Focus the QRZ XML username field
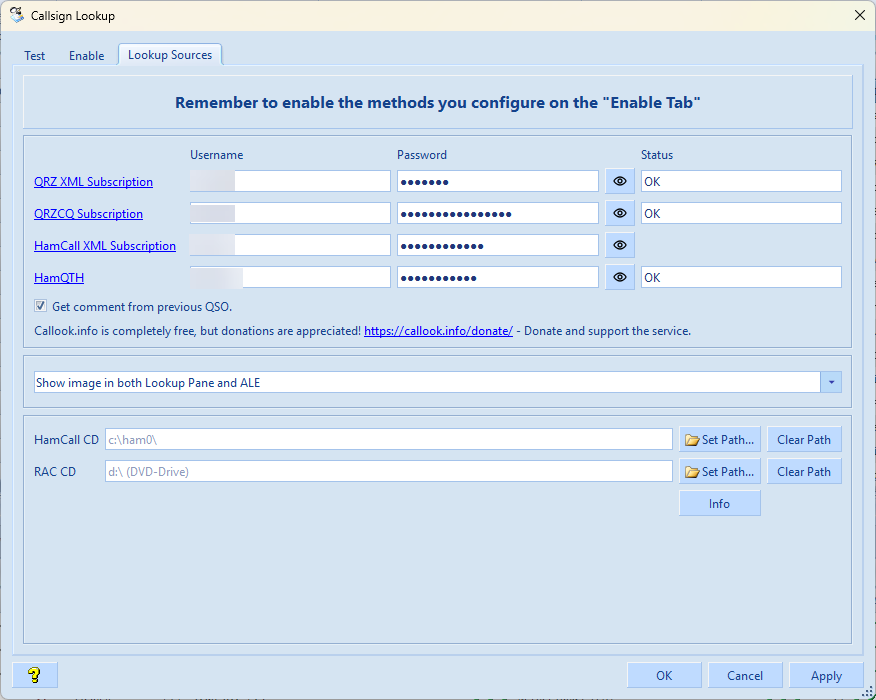 (x=290, y=182)
